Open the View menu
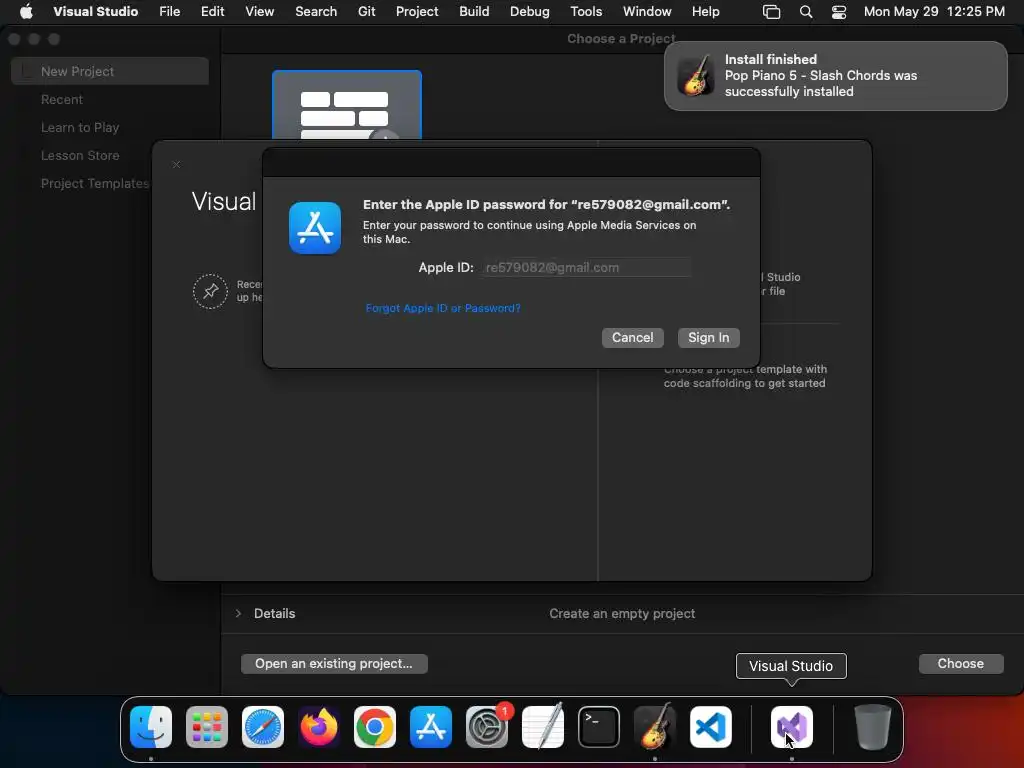This screenshot has width=1024, height=768. tap(259, 11)
